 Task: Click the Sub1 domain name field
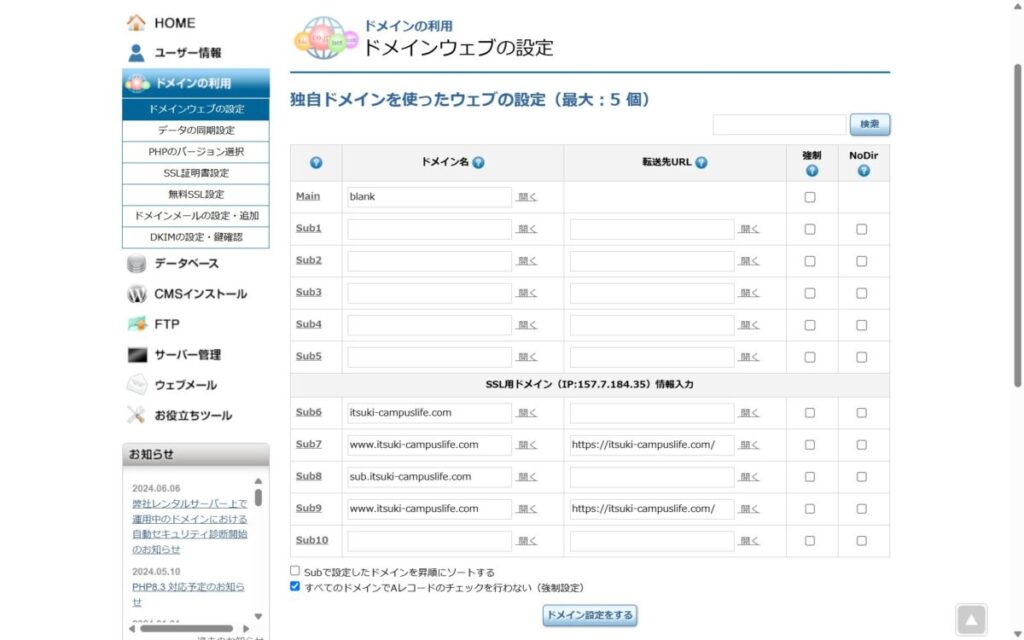click(429, 229)
